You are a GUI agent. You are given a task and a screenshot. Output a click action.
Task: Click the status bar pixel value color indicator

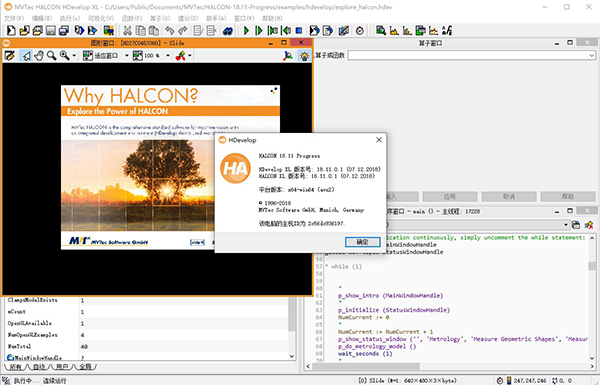(509, 380)
